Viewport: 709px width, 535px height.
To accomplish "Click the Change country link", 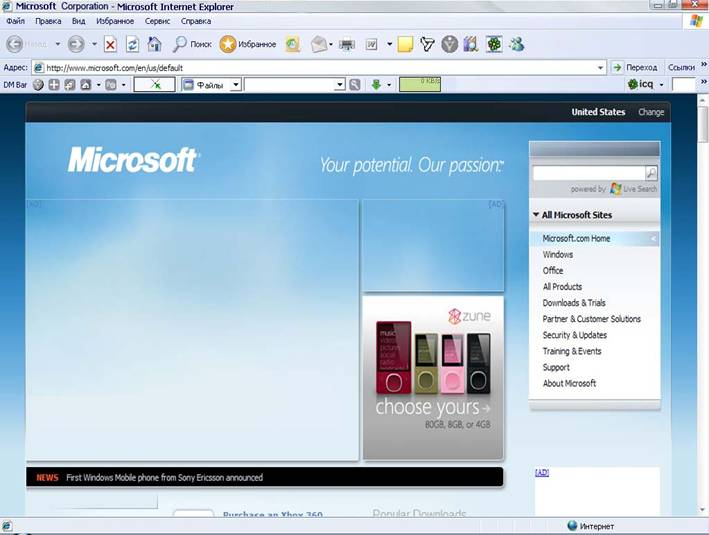I will click(x=651, y=112).
